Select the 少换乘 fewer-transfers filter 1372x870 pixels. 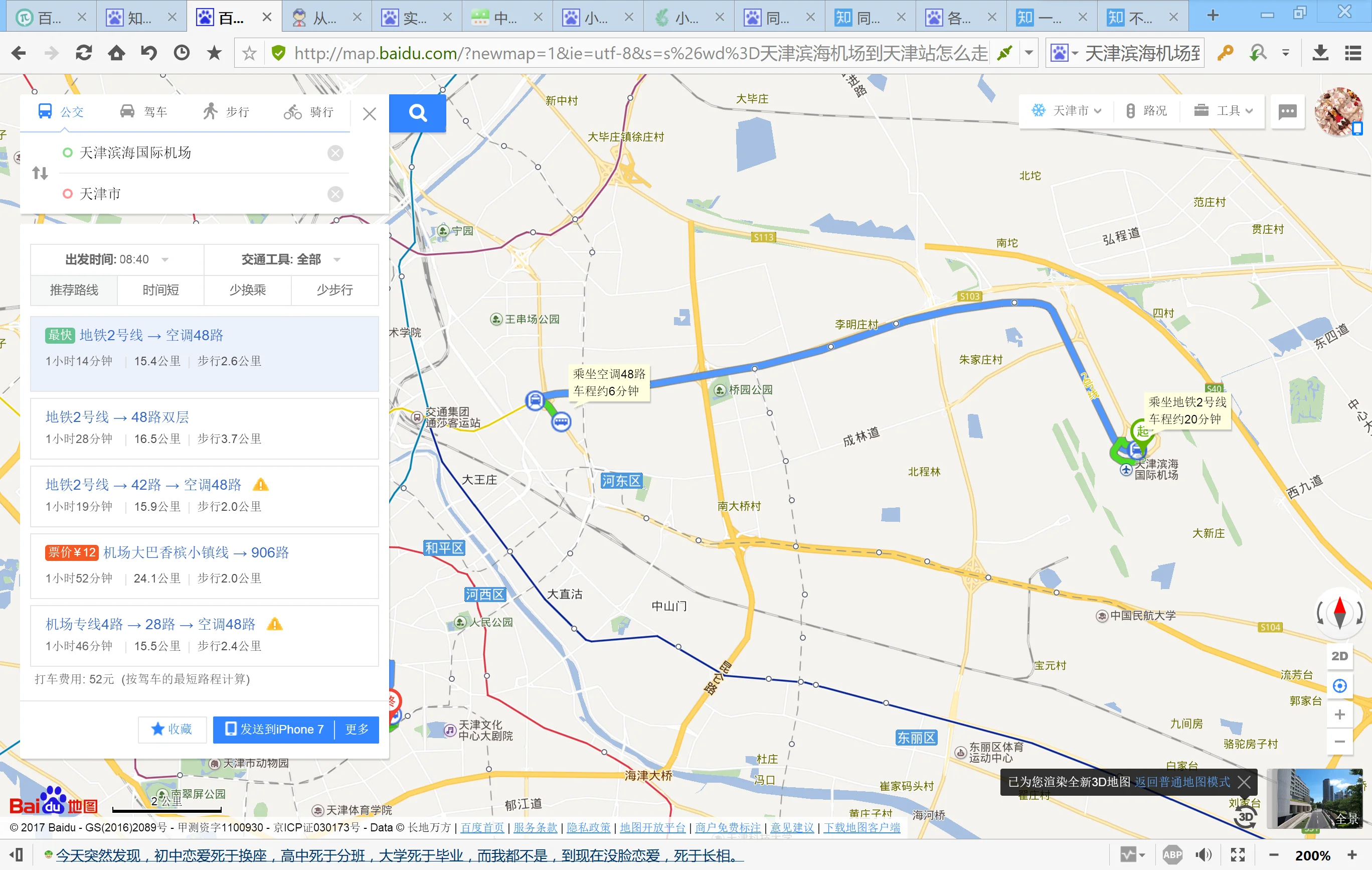(247, 290)
